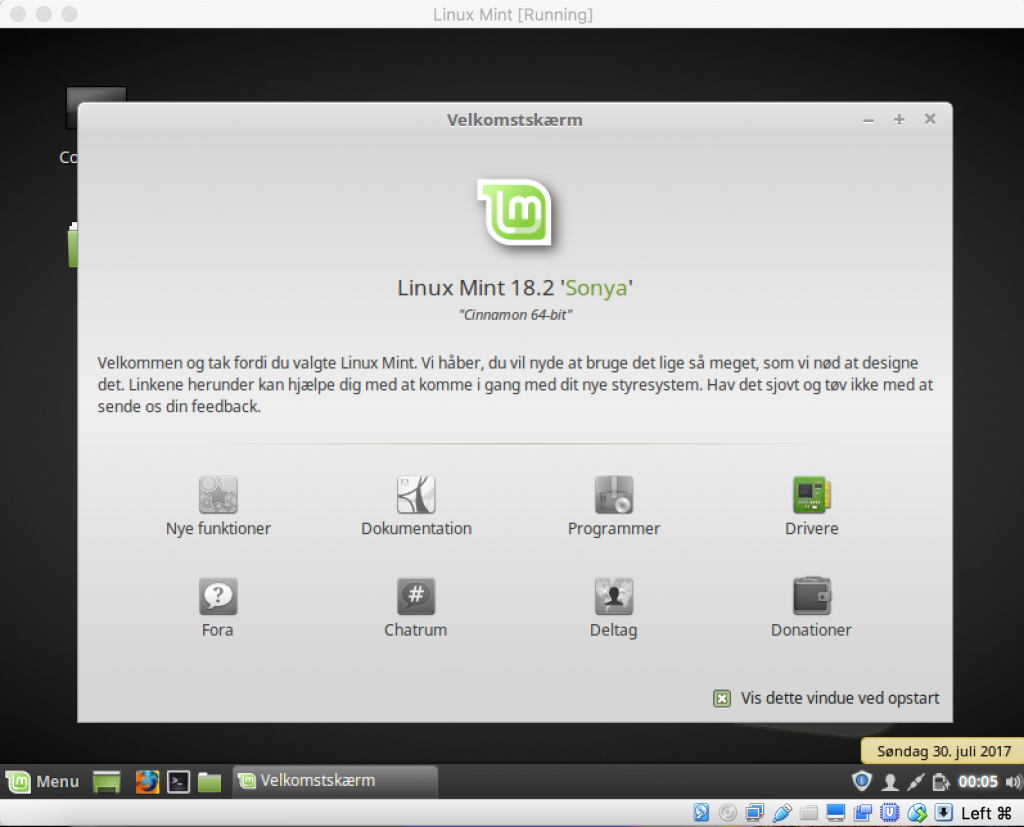This screenshot has height=827, width=1024.
Task: Click the Søndag 30. juli 2017 tooltip
Action: (x=944, y=751)
